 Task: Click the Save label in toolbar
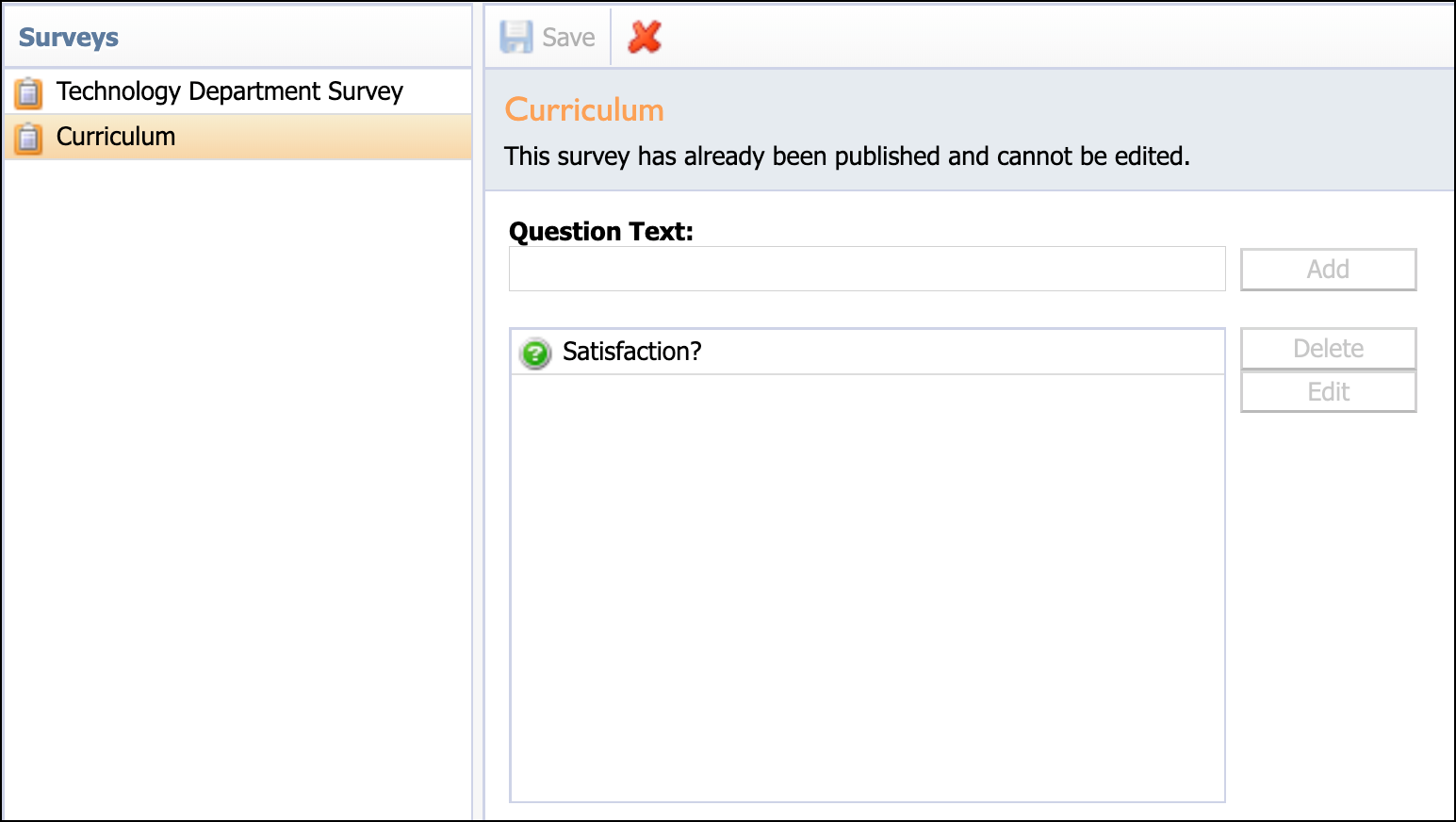568,37
